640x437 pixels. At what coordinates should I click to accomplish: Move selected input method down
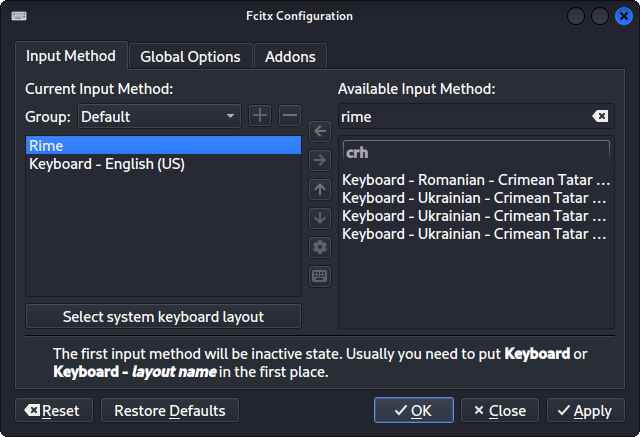320,218
